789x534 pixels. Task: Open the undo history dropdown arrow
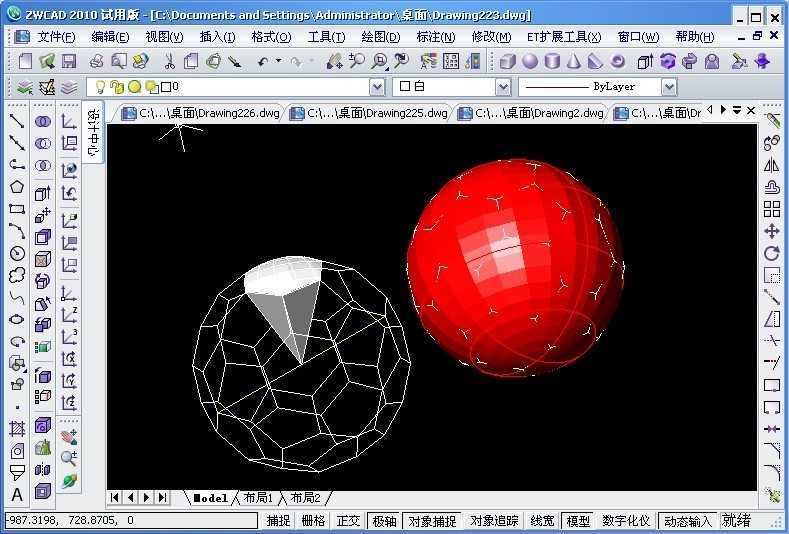pos(278,61)
